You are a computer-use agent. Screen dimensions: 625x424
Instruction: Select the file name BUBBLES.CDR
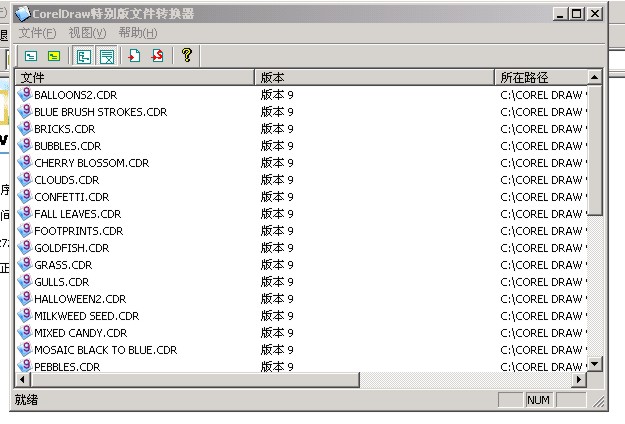click(68, 146)
